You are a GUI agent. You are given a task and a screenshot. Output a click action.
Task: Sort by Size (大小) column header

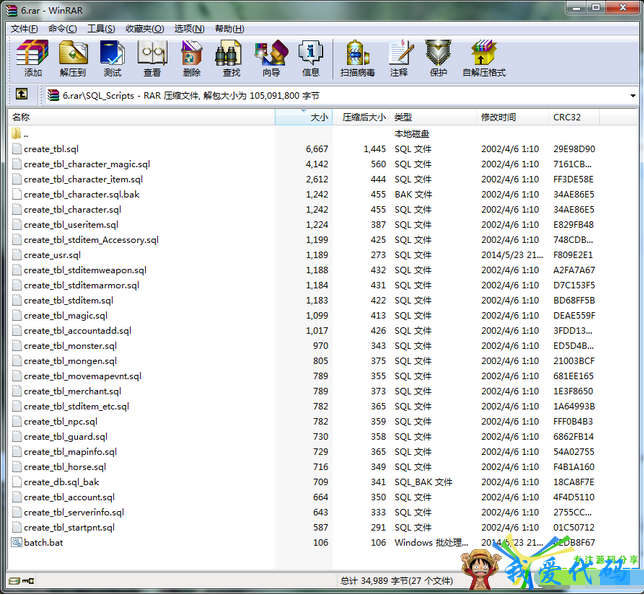[304, 117]
